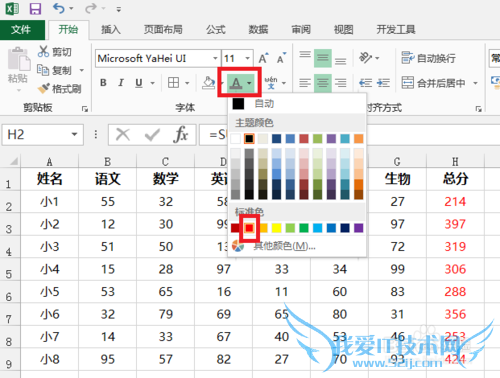This screenshot has width=500, height=378.
Task: Pick the standard dark red swatch
Action: coord(235,228)
